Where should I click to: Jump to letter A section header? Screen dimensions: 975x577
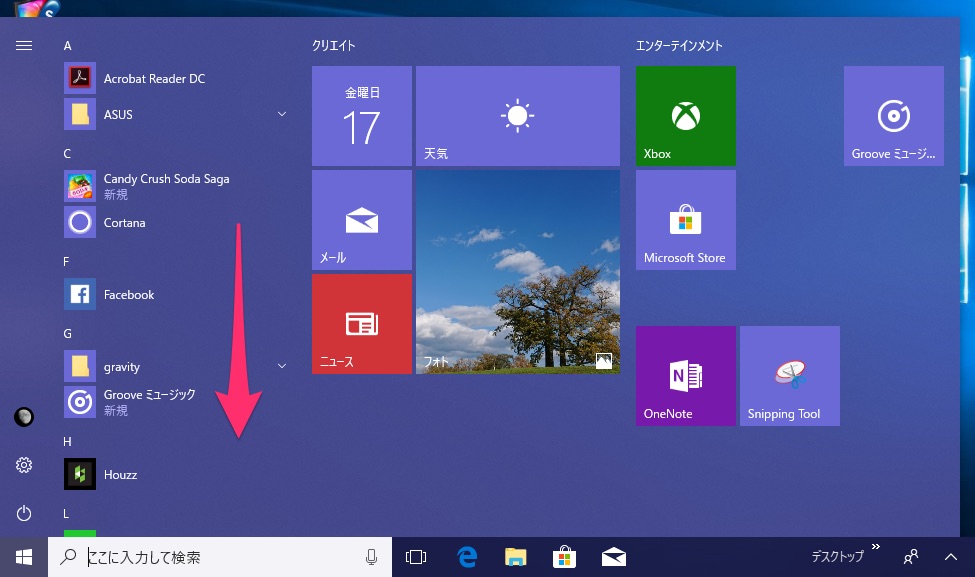(67, 45)
